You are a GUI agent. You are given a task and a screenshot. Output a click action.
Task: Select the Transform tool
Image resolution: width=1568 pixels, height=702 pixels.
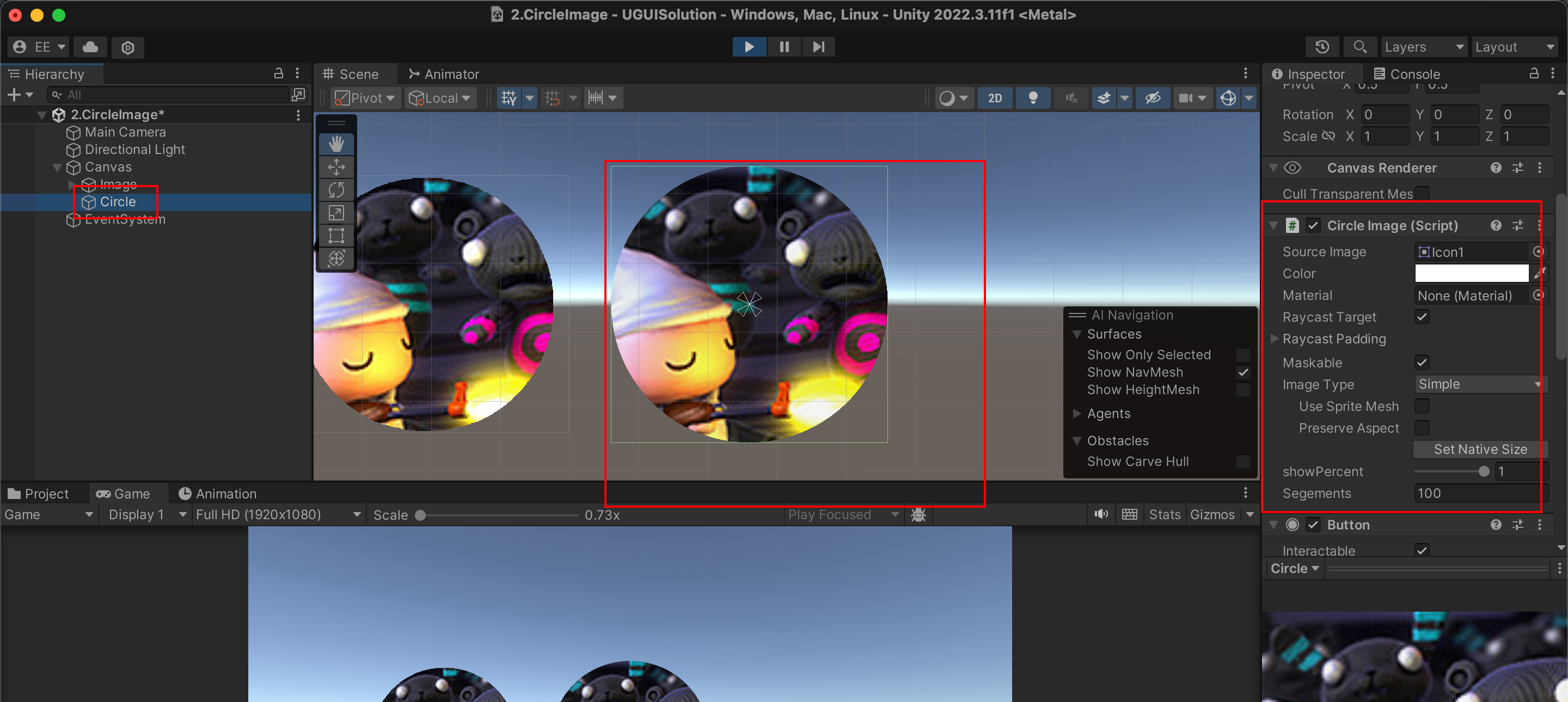pyautogui.click(x=336, y=258)
